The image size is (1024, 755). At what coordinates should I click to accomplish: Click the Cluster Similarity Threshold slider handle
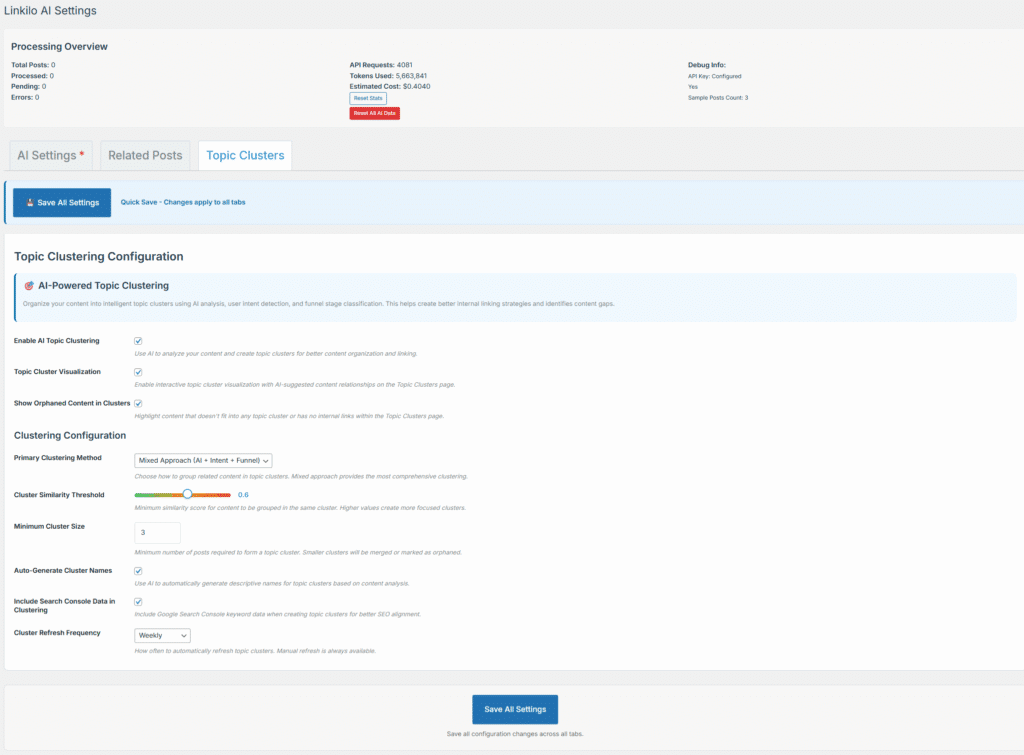[187, 494]
